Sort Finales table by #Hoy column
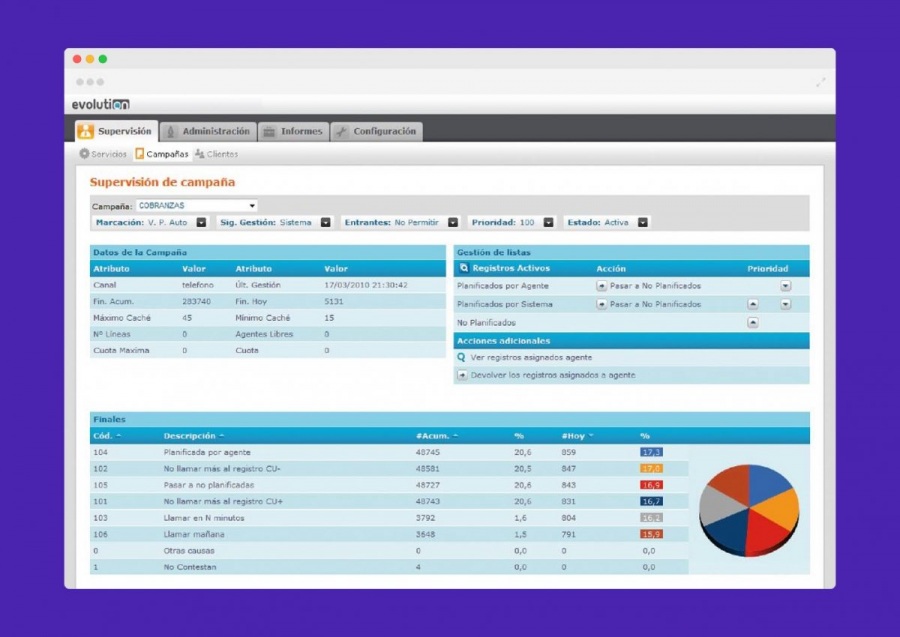The height and width of the screenshot is (637, 900). click(x=577, y=436)
